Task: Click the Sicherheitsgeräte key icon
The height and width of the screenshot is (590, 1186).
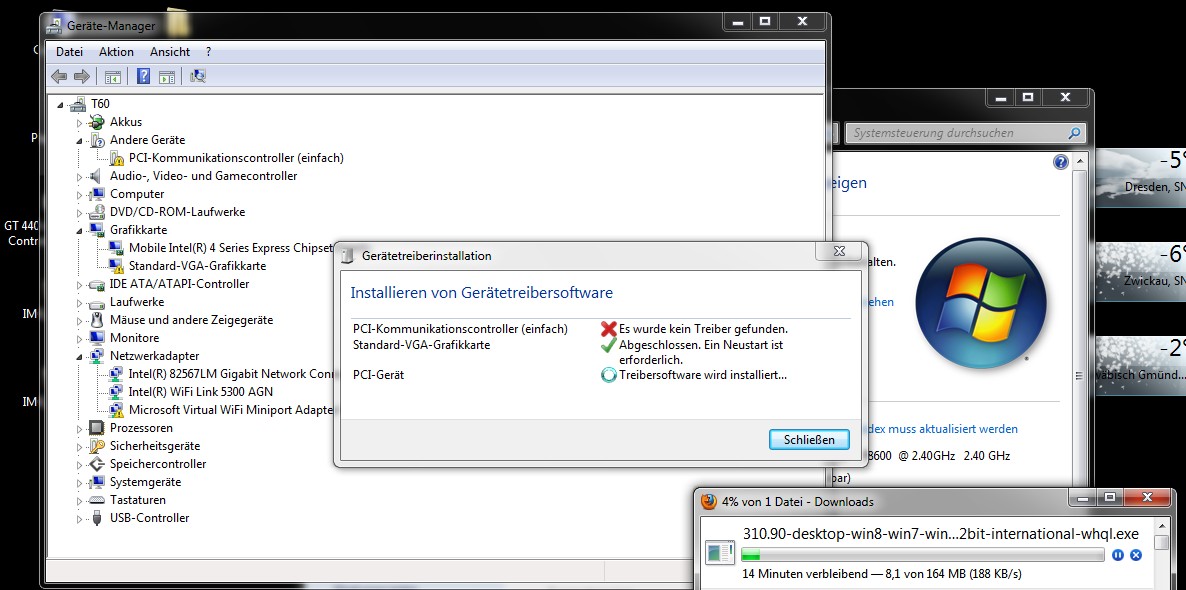Action: (96, 446)
